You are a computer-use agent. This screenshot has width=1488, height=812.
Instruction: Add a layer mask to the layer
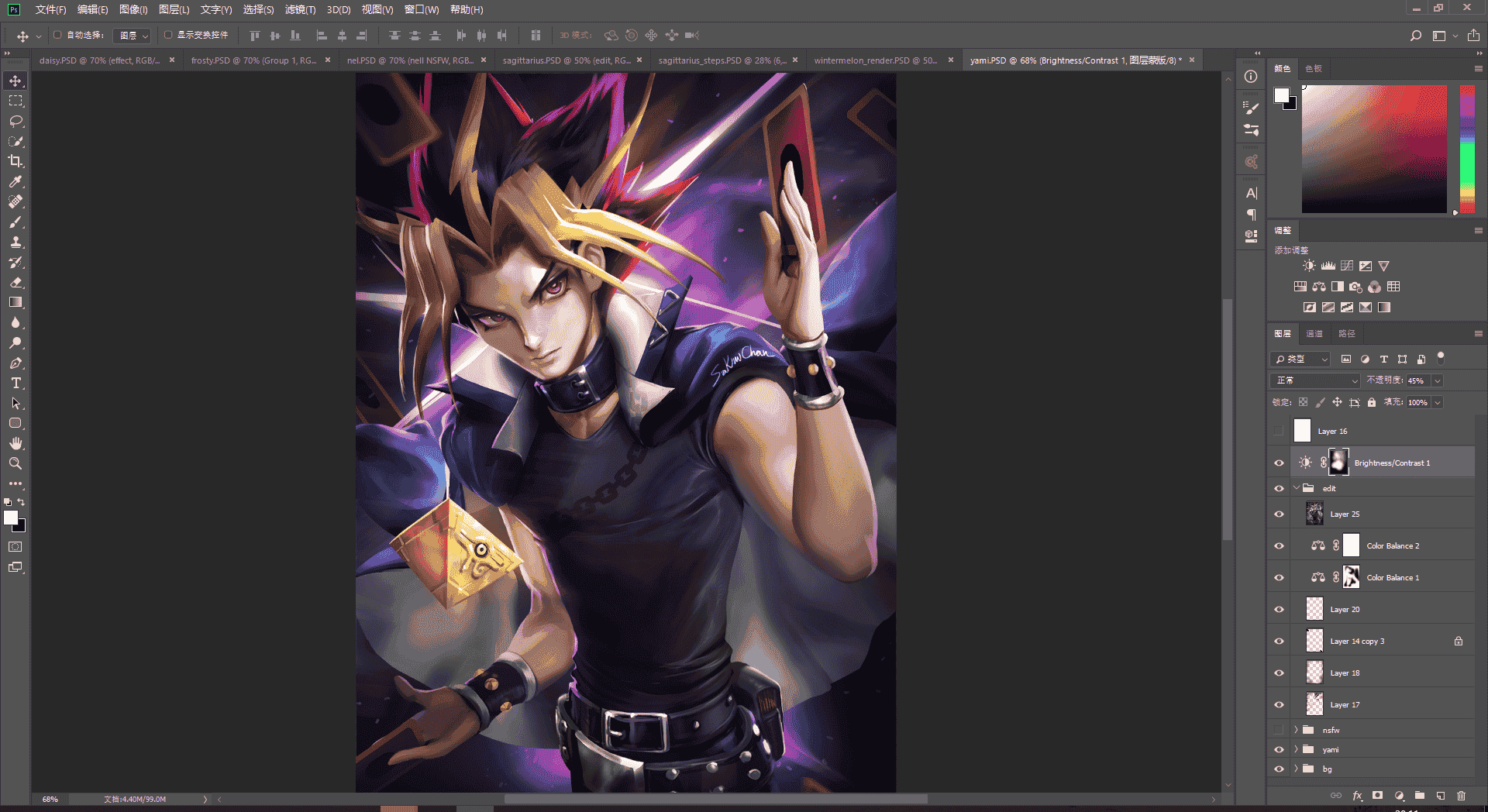pos(1377,795)
